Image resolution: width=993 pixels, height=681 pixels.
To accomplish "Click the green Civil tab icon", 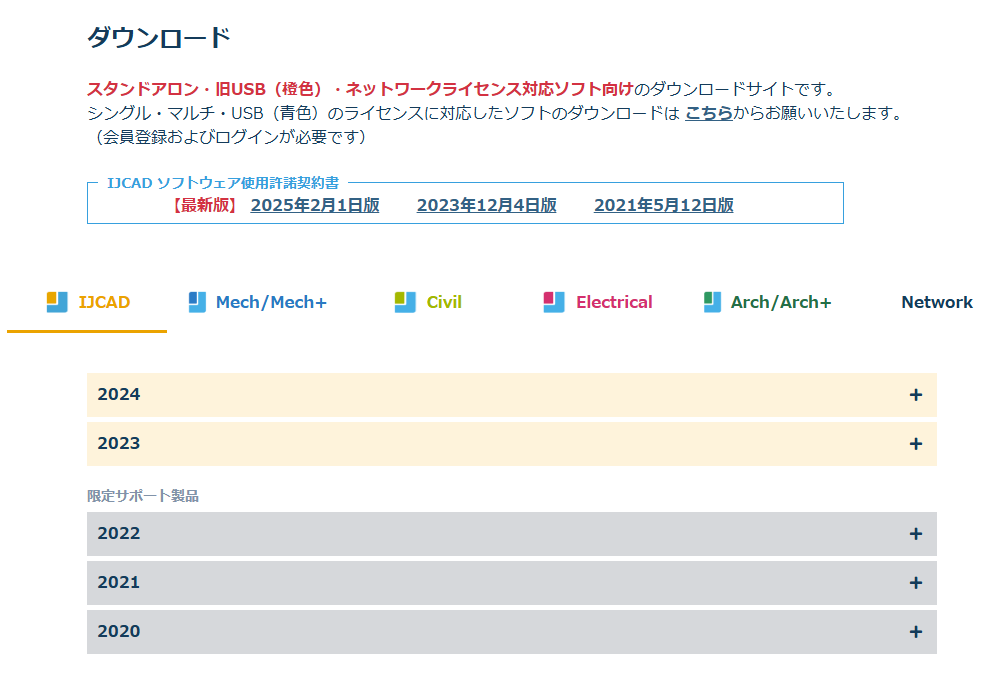I will click(405, 302).
